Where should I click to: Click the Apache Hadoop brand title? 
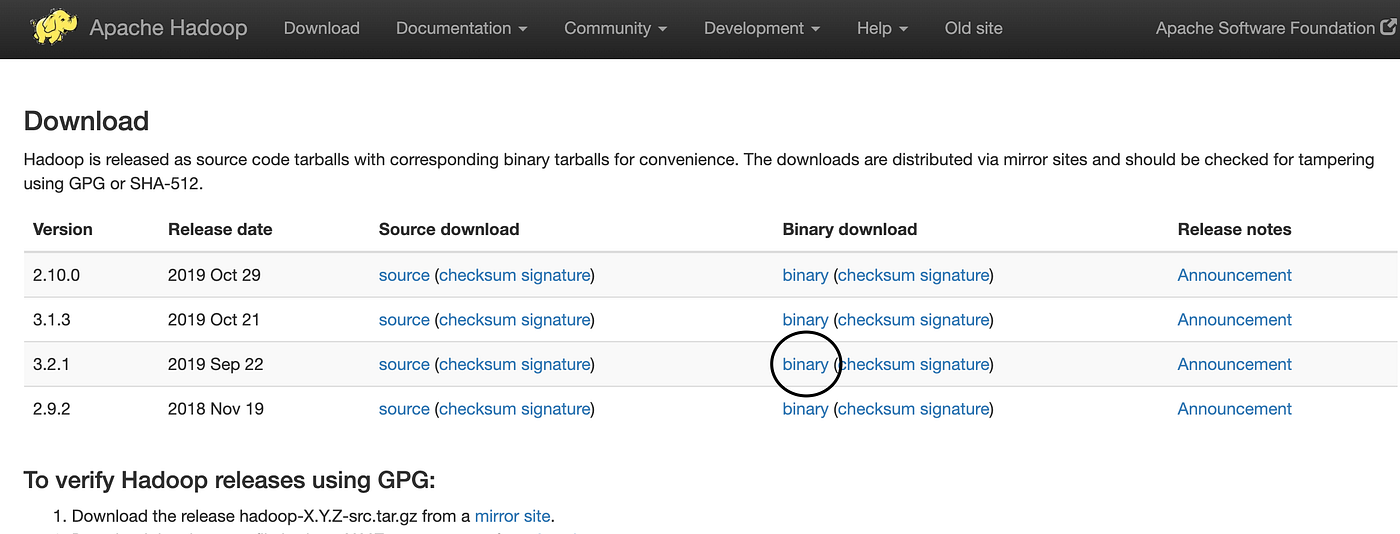pyautogui.click(x=168, y=28)
